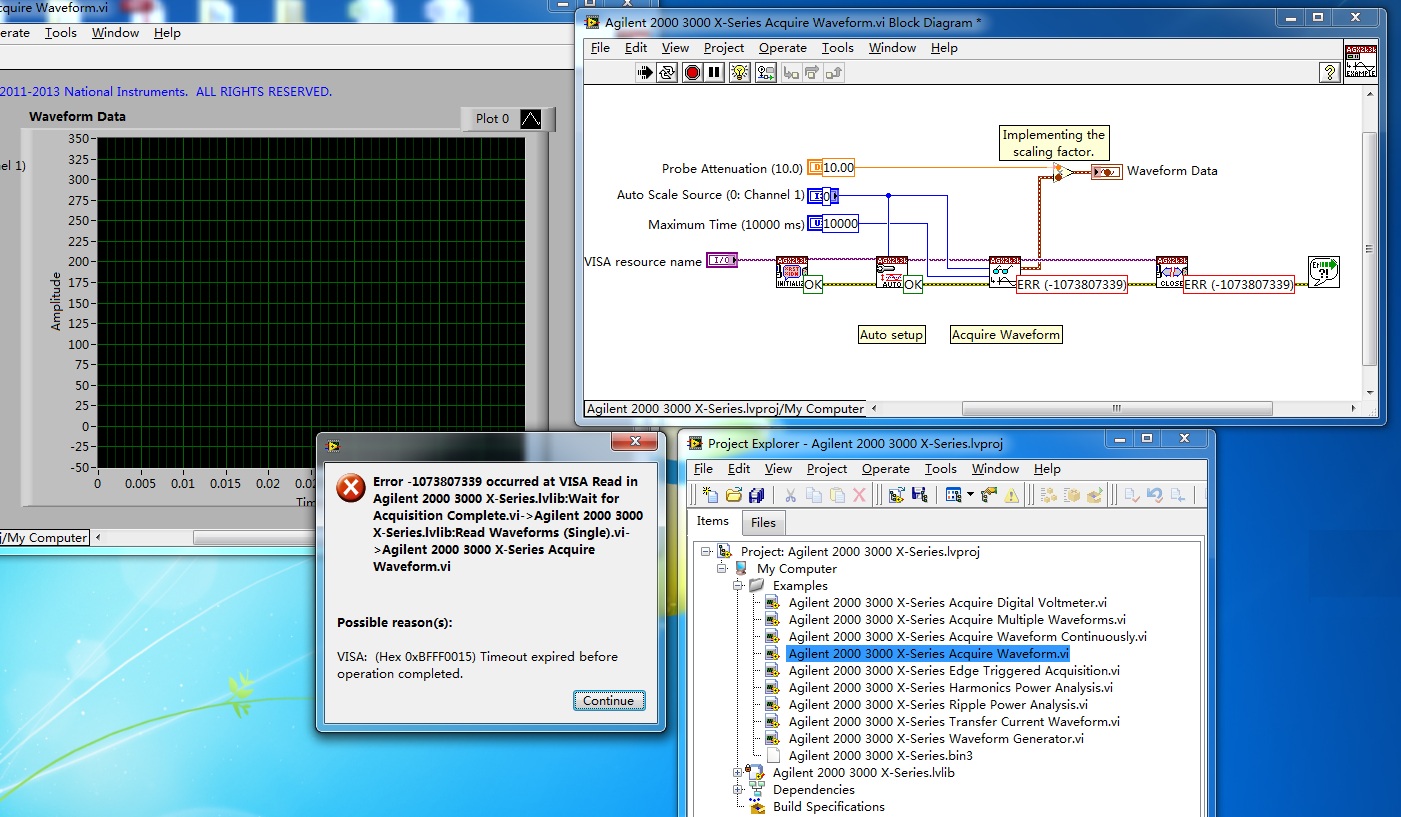This screenshot has width=1401, height=817.
Task: Click the Probe Attenuation 10.00 terminal
Action: 831,168
